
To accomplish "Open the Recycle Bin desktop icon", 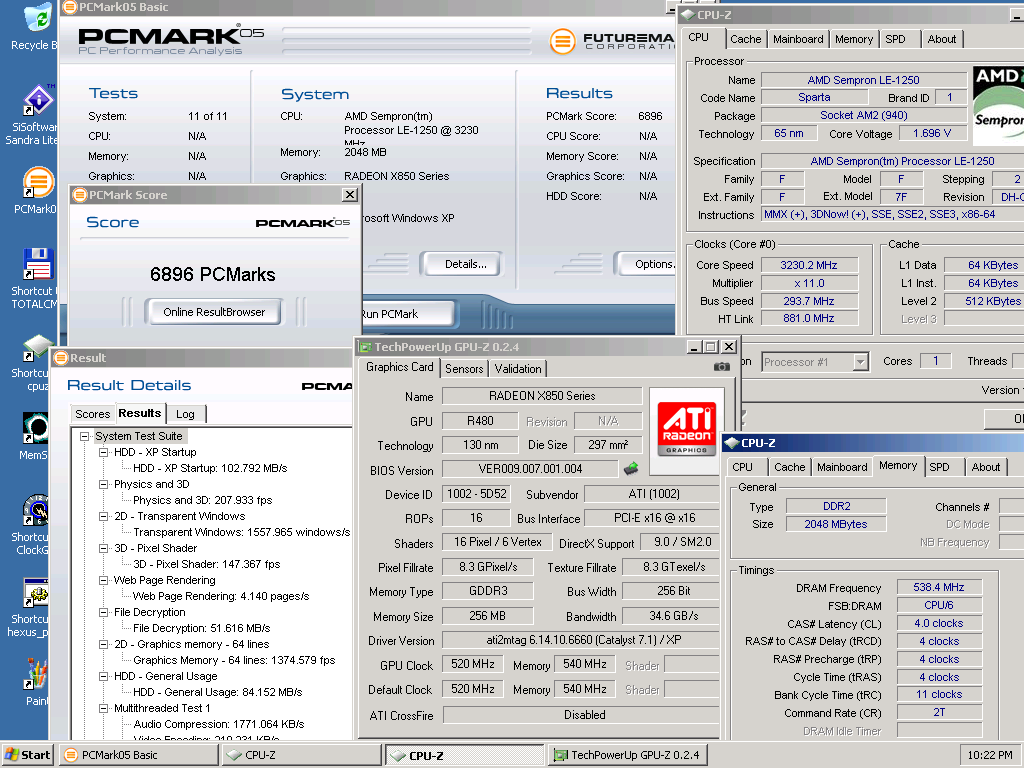I will pos(39,18).
